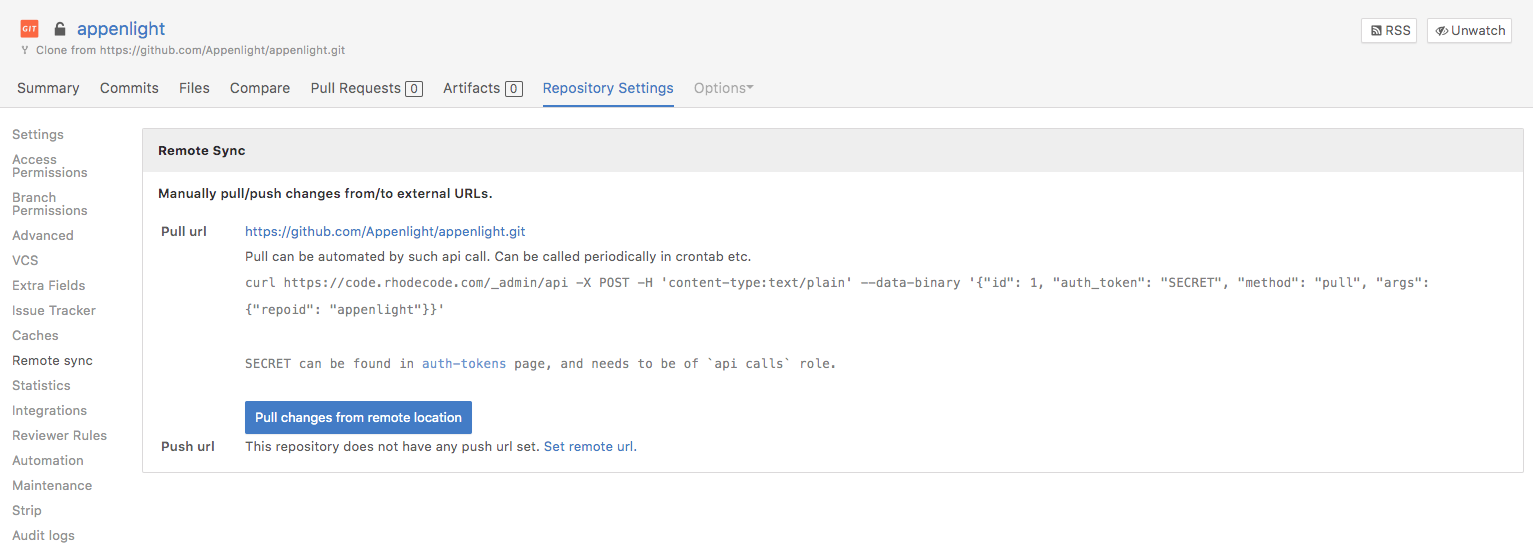Open the appenlight repository name link
1533x558 pixels.
[121, 29]
